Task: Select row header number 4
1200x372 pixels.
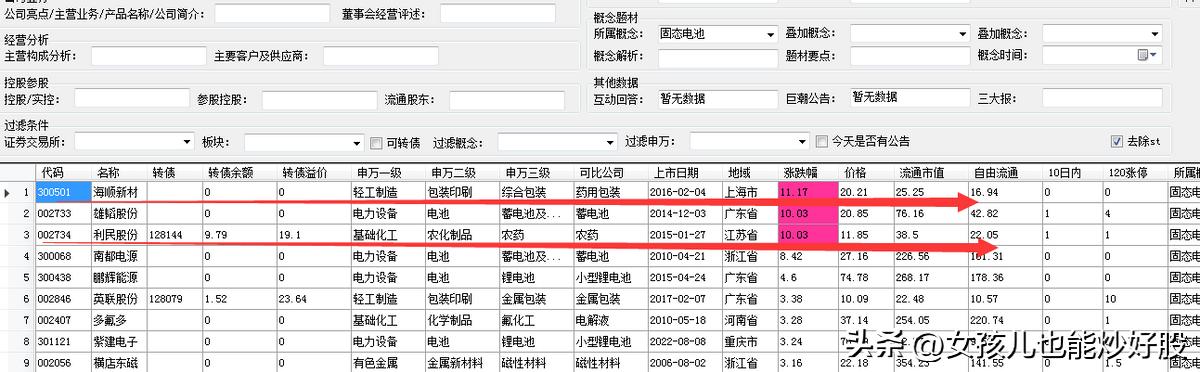Action: [18, 257]
